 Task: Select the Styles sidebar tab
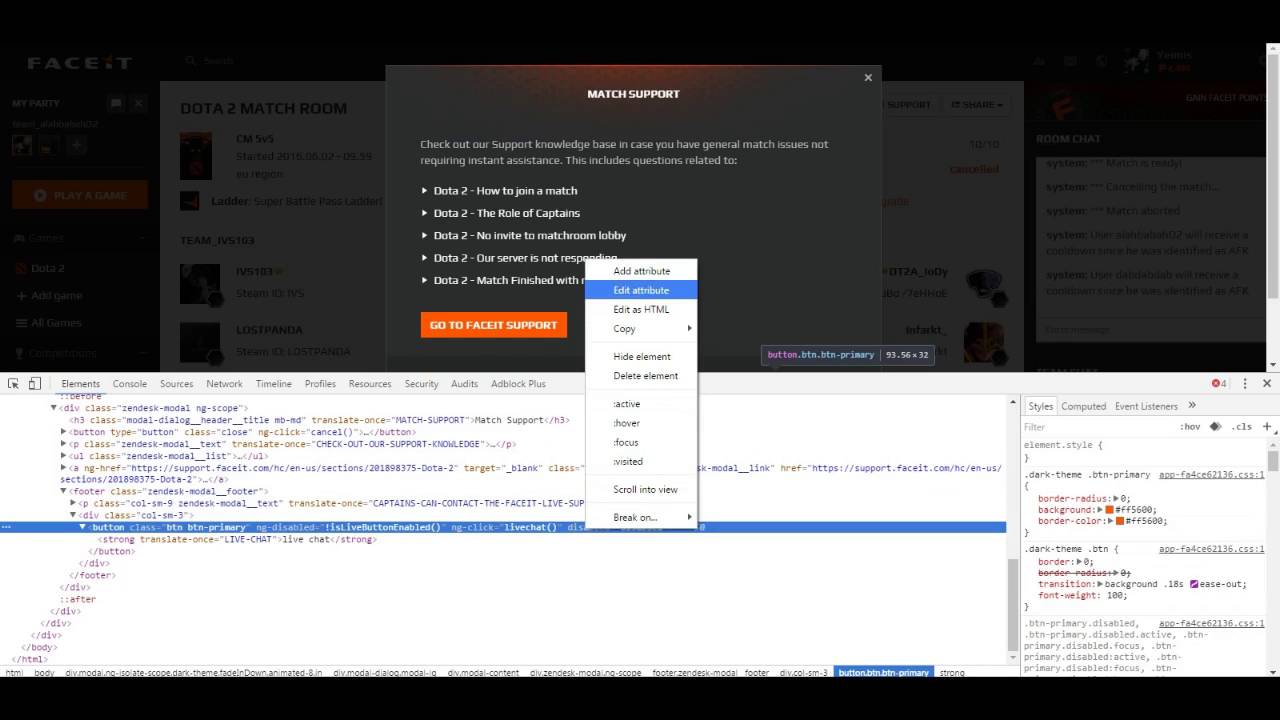point(1041,406)
